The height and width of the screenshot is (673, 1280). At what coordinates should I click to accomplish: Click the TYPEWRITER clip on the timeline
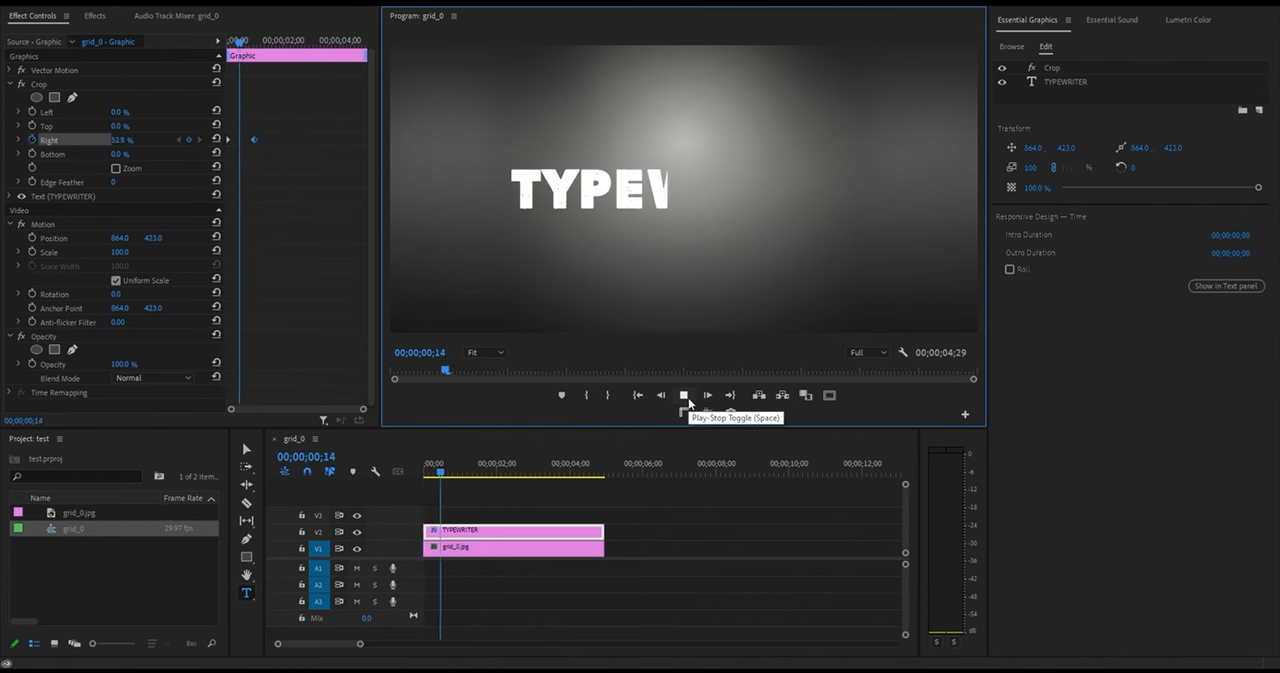(x=514, y=531)
